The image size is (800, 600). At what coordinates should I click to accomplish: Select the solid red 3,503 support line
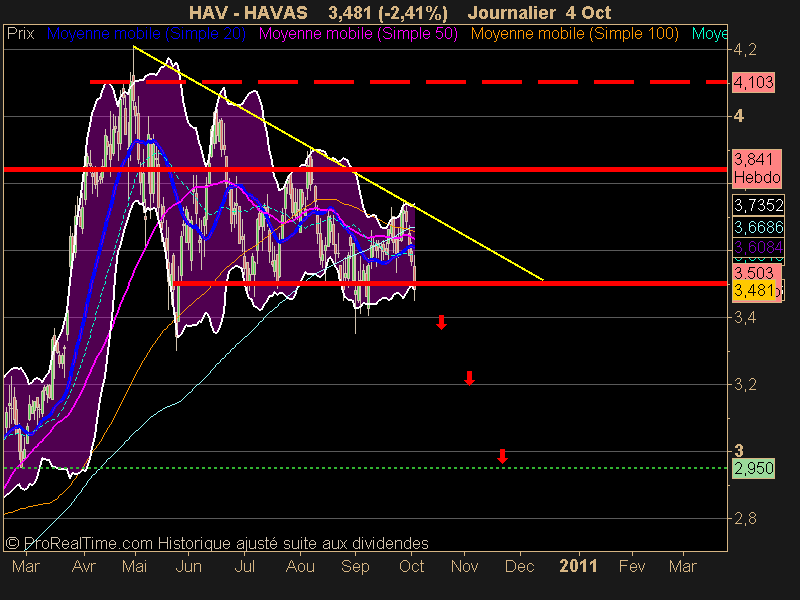[451, 283]
